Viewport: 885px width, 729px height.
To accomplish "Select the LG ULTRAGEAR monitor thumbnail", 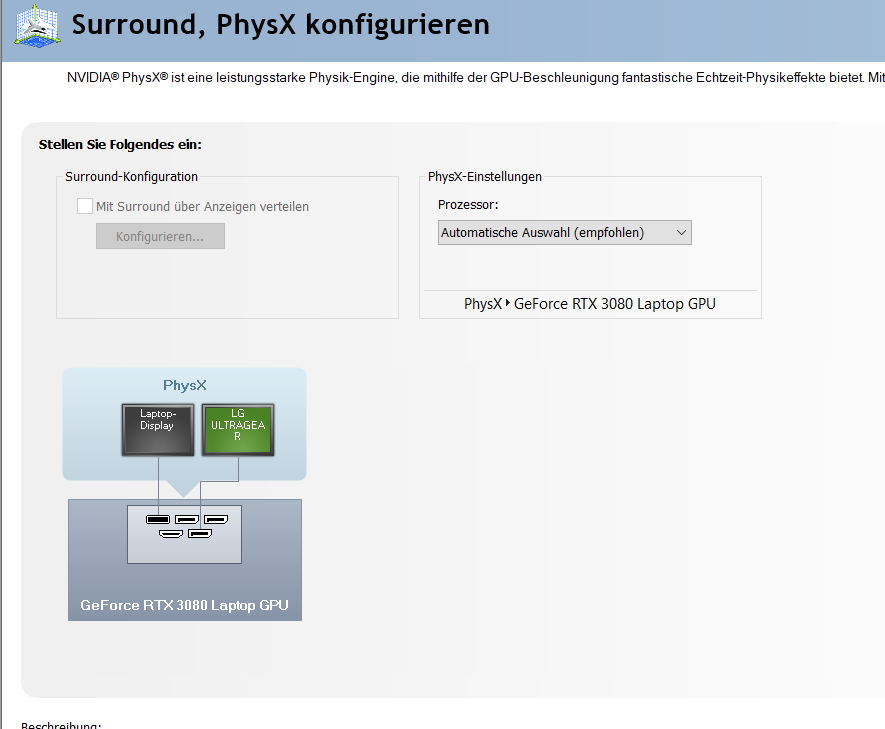I will point(238,430).
